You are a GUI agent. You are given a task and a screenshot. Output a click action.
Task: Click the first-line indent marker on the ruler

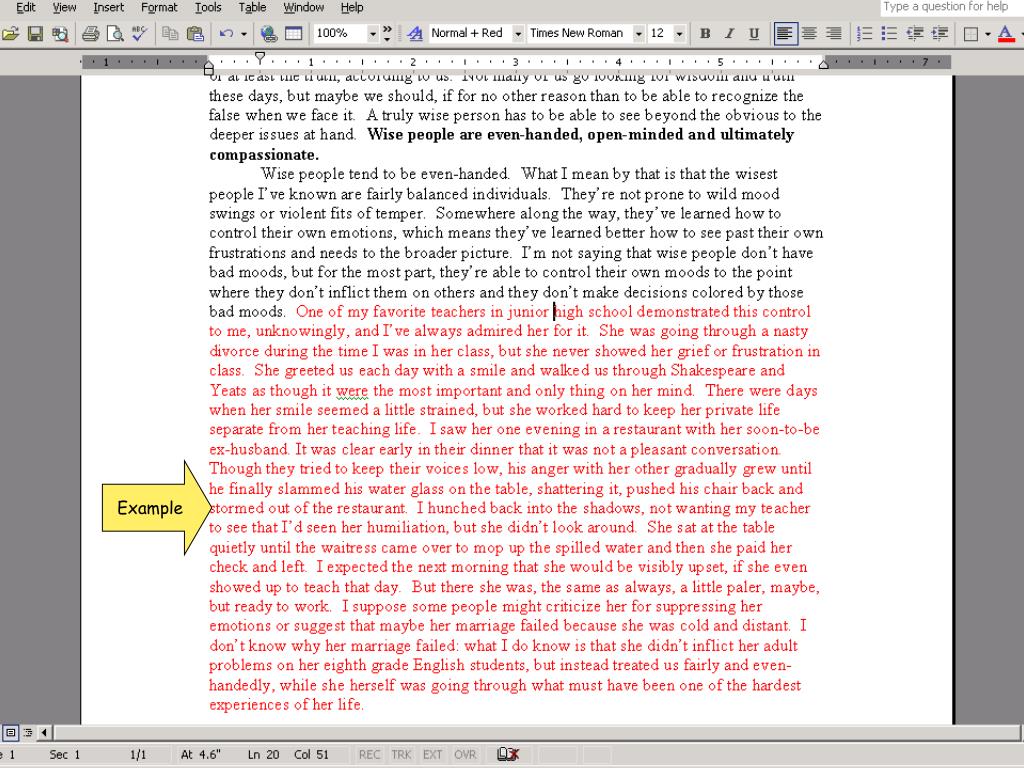click(260, 57)
